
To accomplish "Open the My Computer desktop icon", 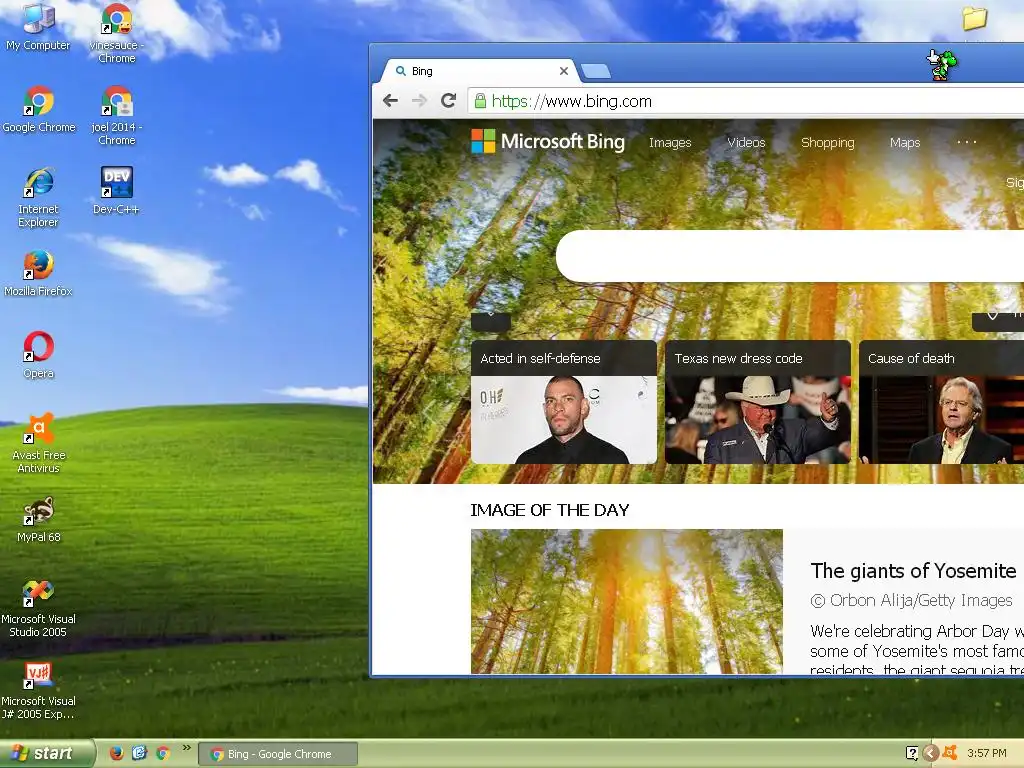I will point(38,26).
